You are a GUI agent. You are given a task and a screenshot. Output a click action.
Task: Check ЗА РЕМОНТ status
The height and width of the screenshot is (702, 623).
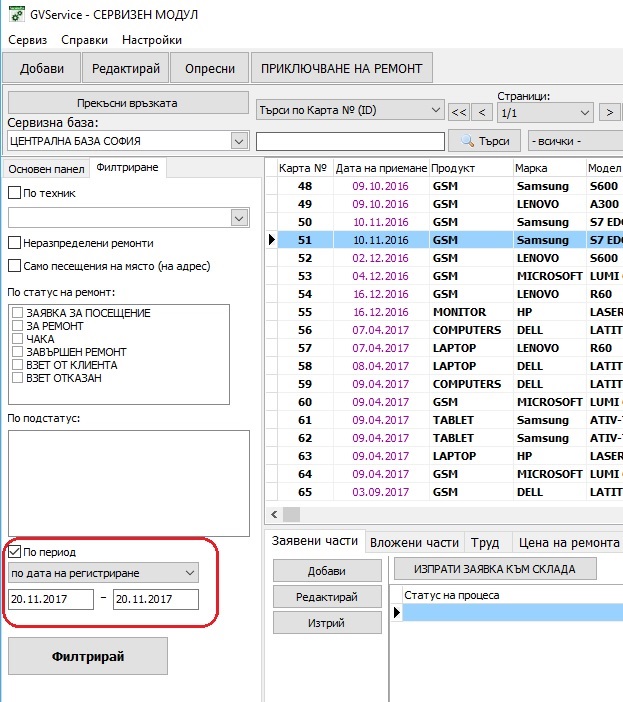[x=17, y=325]
